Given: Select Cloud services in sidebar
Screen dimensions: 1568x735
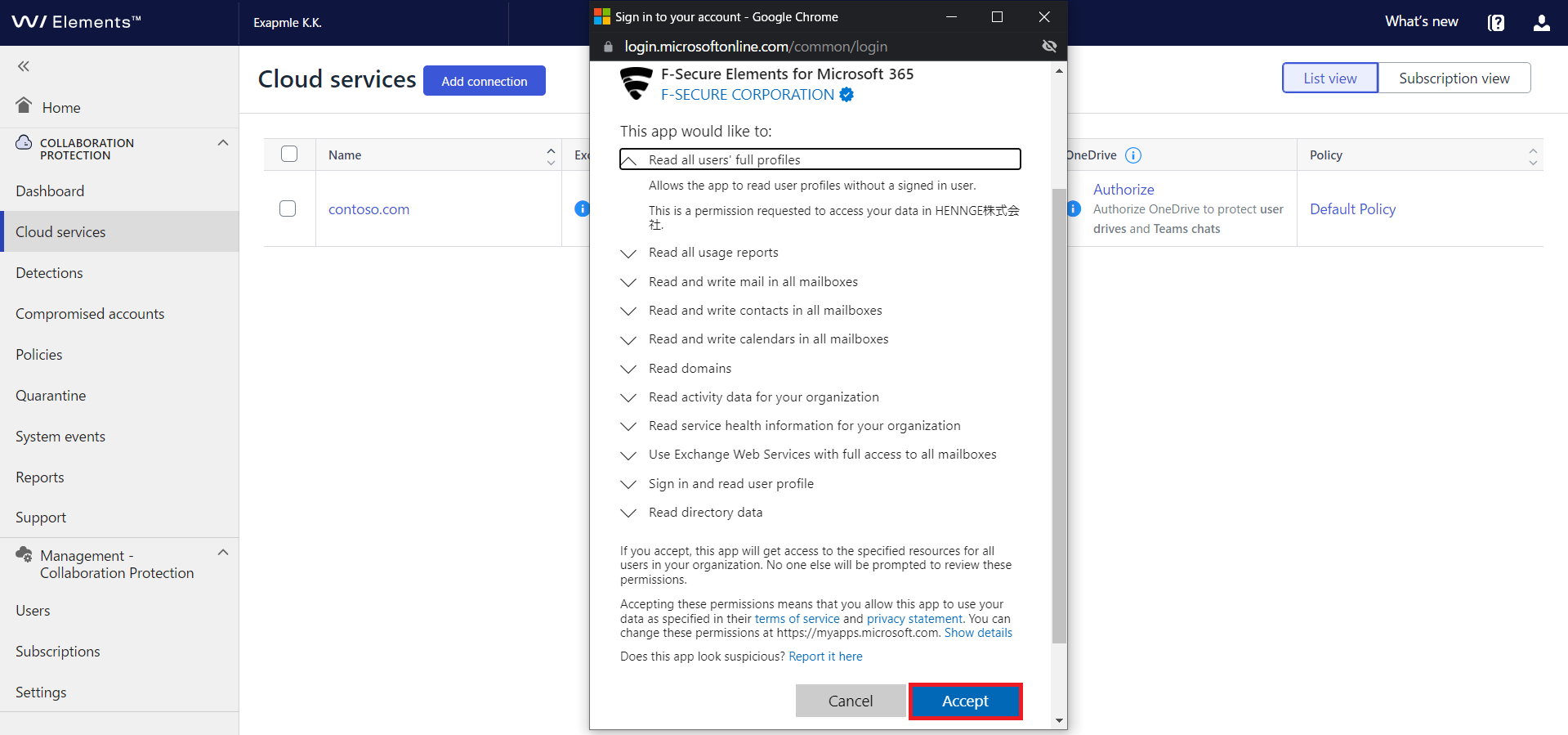Looking at the screenshot, I should [119, 231].
